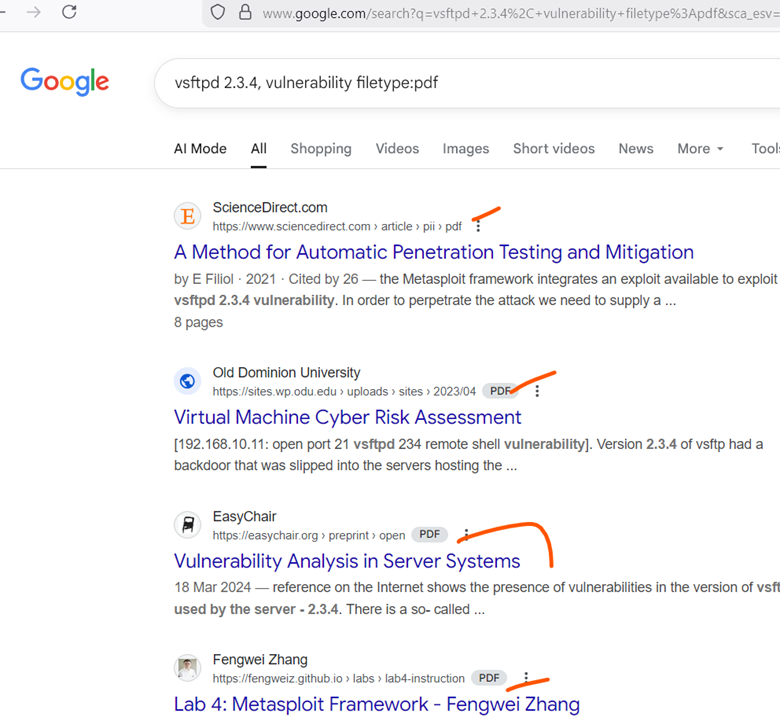Open three-dot menu for Old Dominion result
780x721 pixels.
click(537, 391)
